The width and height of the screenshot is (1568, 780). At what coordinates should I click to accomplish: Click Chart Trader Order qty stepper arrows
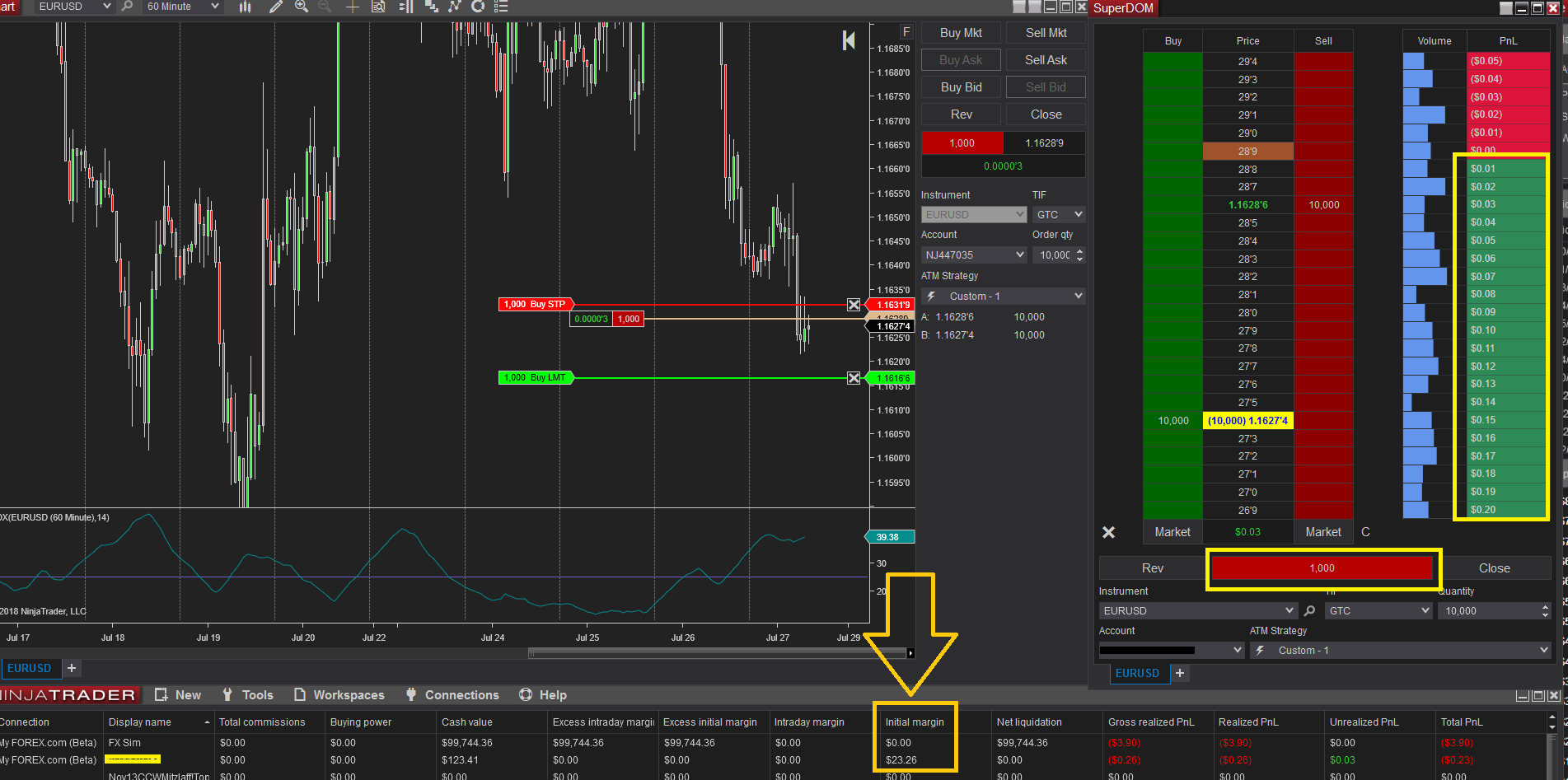pyautogui.click(x=1079, y=255)
